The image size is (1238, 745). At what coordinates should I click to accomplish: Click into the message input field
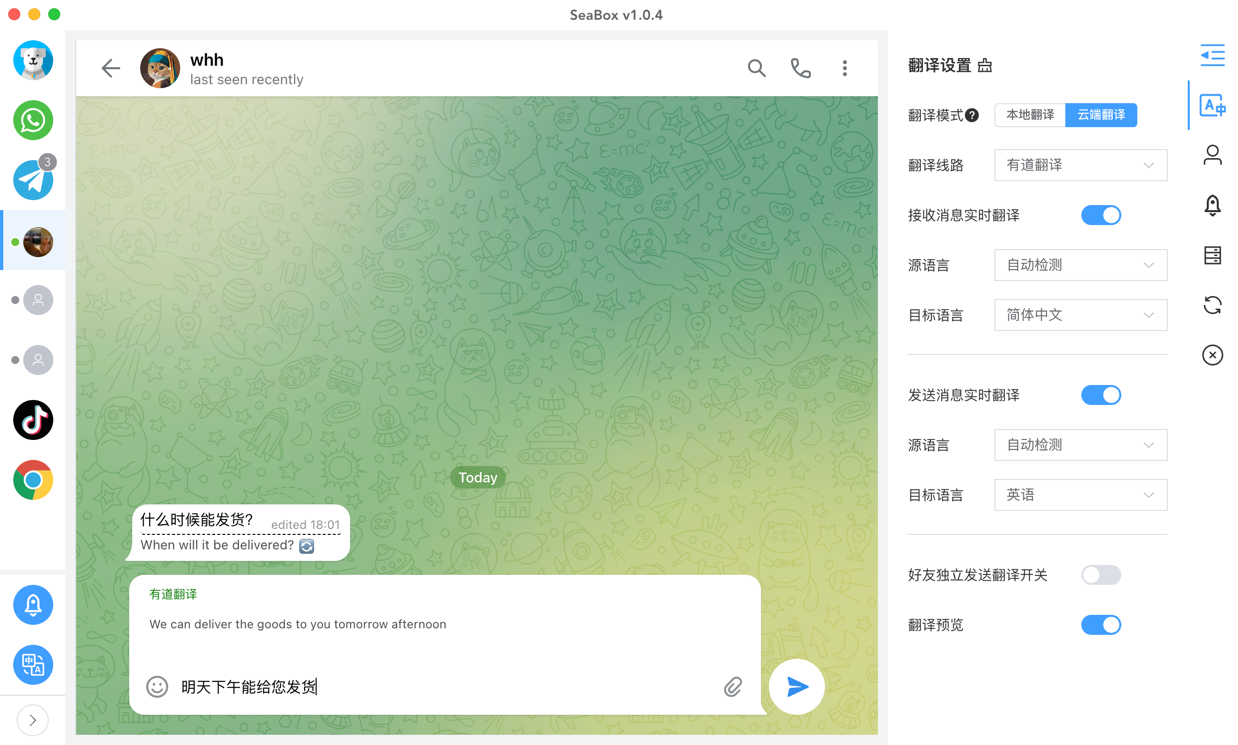445,687
